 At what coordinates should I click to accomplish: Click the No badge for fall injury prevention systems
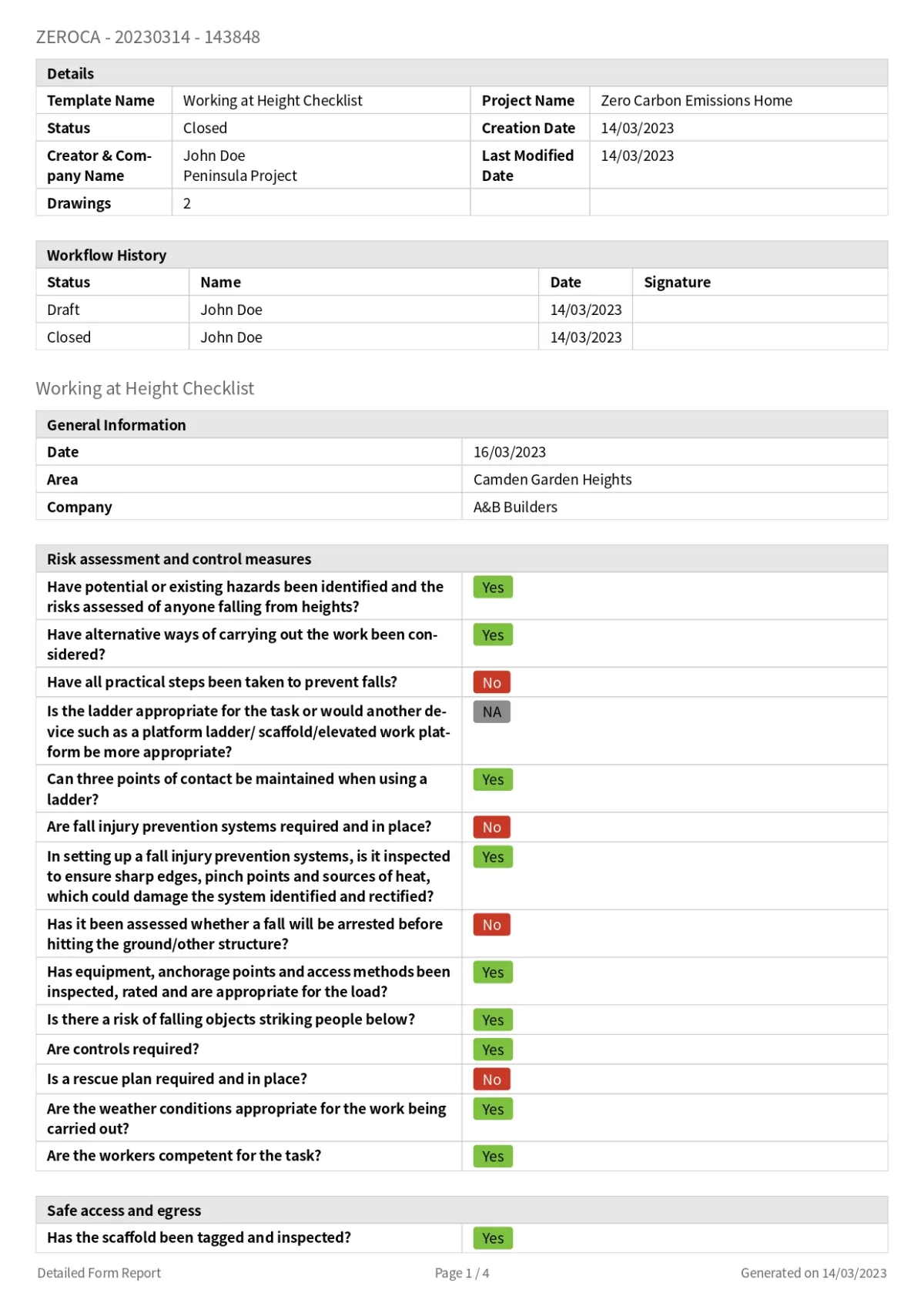(x=491, y=827)
